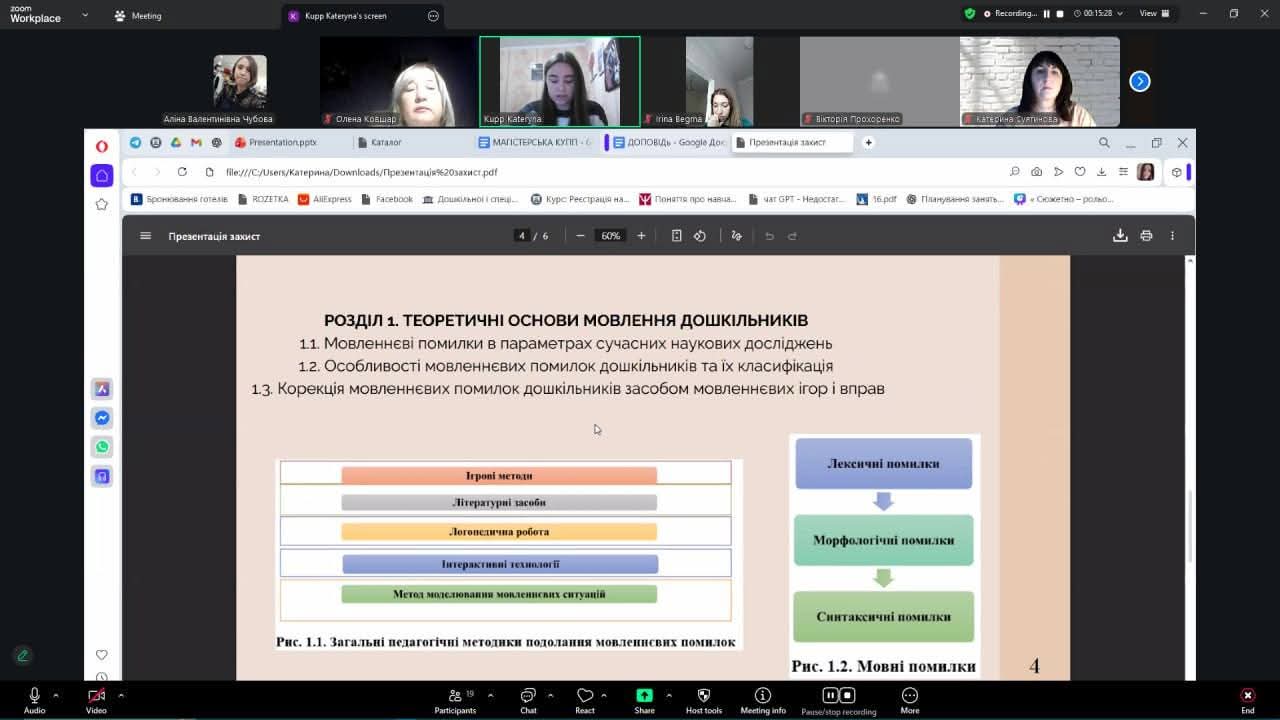The image size is (1280, 720).
Task: Expand the audio options arrow
Action: click(x=56, y=695)
